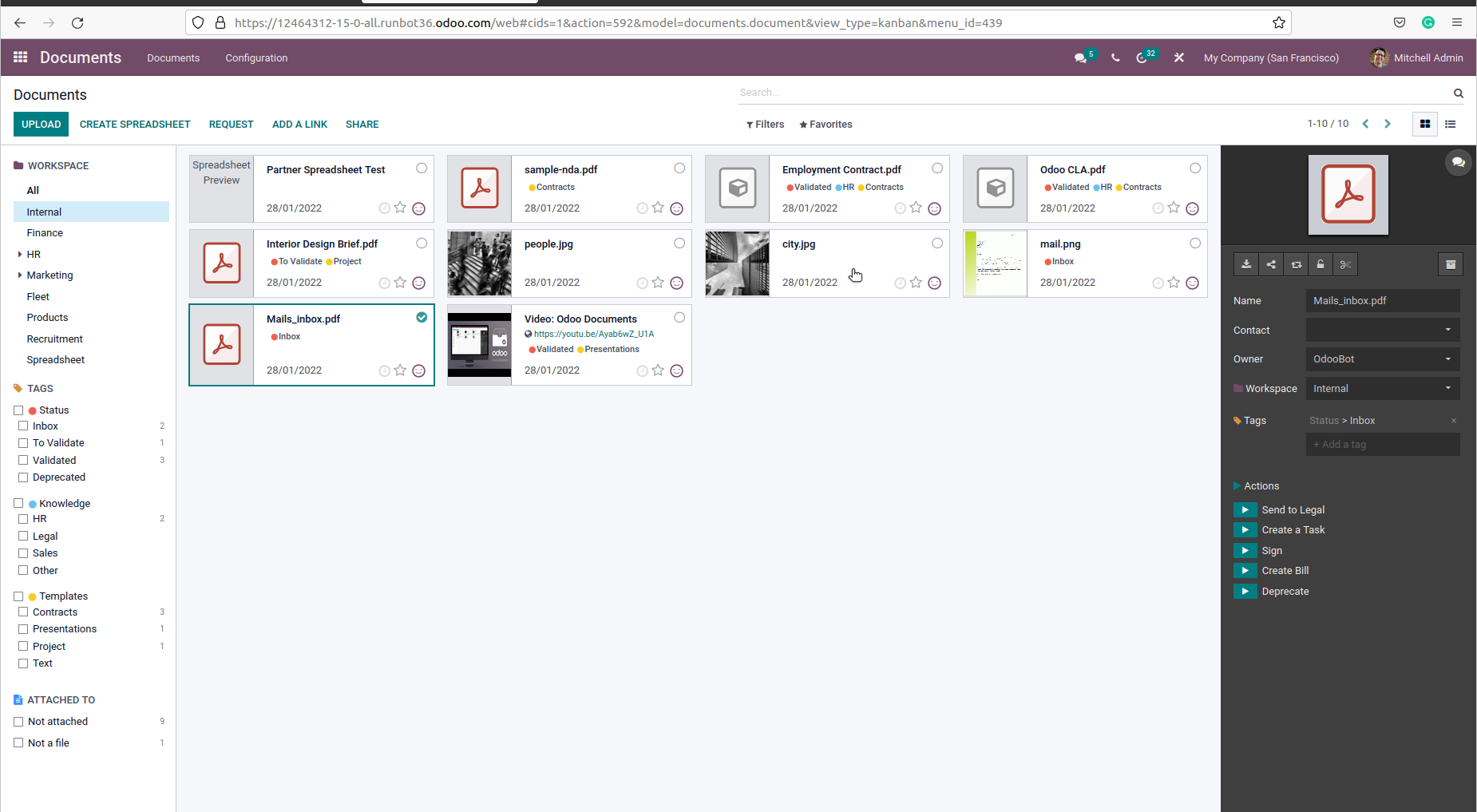
Task: Click the replace file icon in details panel
Action: coord(1296,264)
